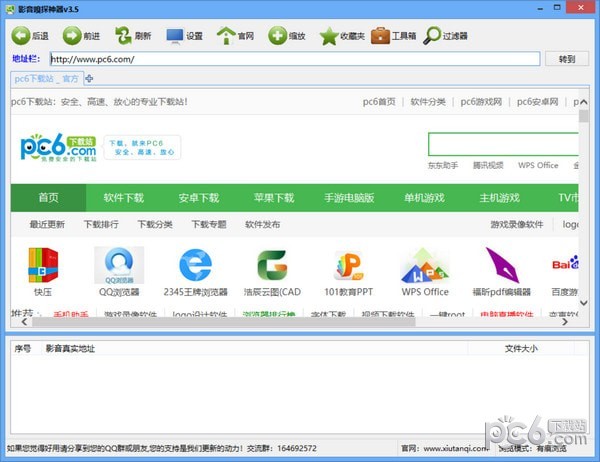Click the 前进 forward arrow icon
This screenshot has width=600, height=462.
[x=72, y=36]
